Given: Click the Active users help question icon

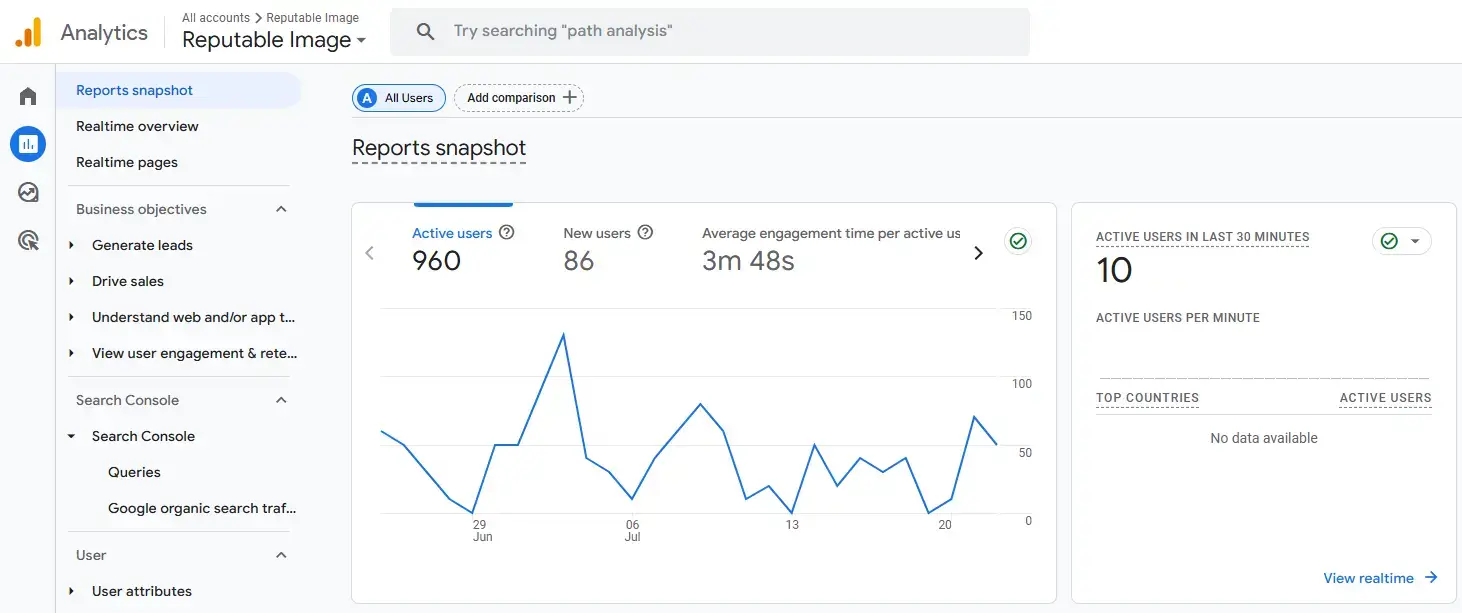Looking at the screenshot, I should pyautogui.click(x=507, y=232).
